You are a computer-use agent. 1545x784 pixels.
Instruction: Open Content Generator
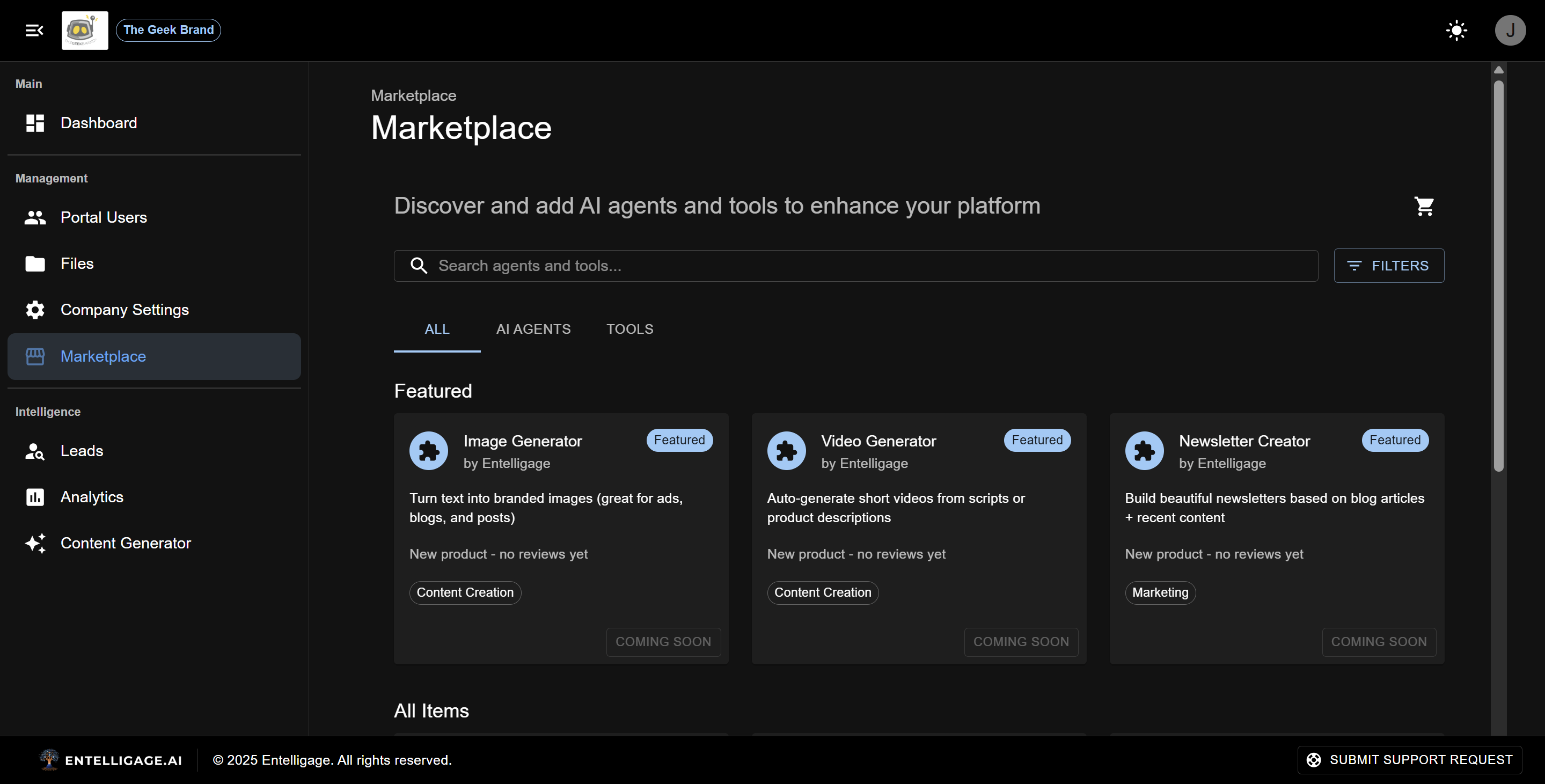pyautogui.click(x=154, y=544)
